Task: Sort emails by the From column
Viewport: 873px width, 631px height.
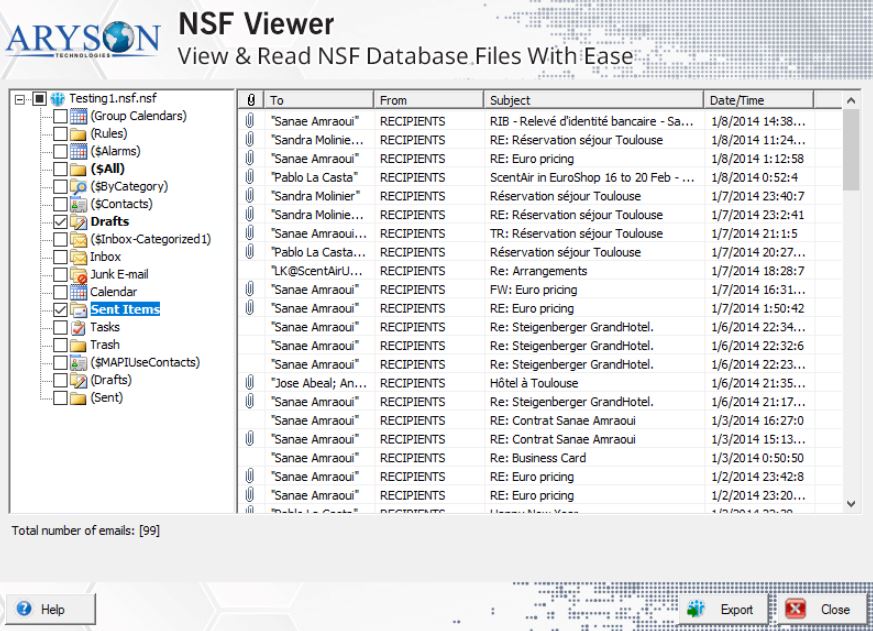Action: (x=429, y=100)
